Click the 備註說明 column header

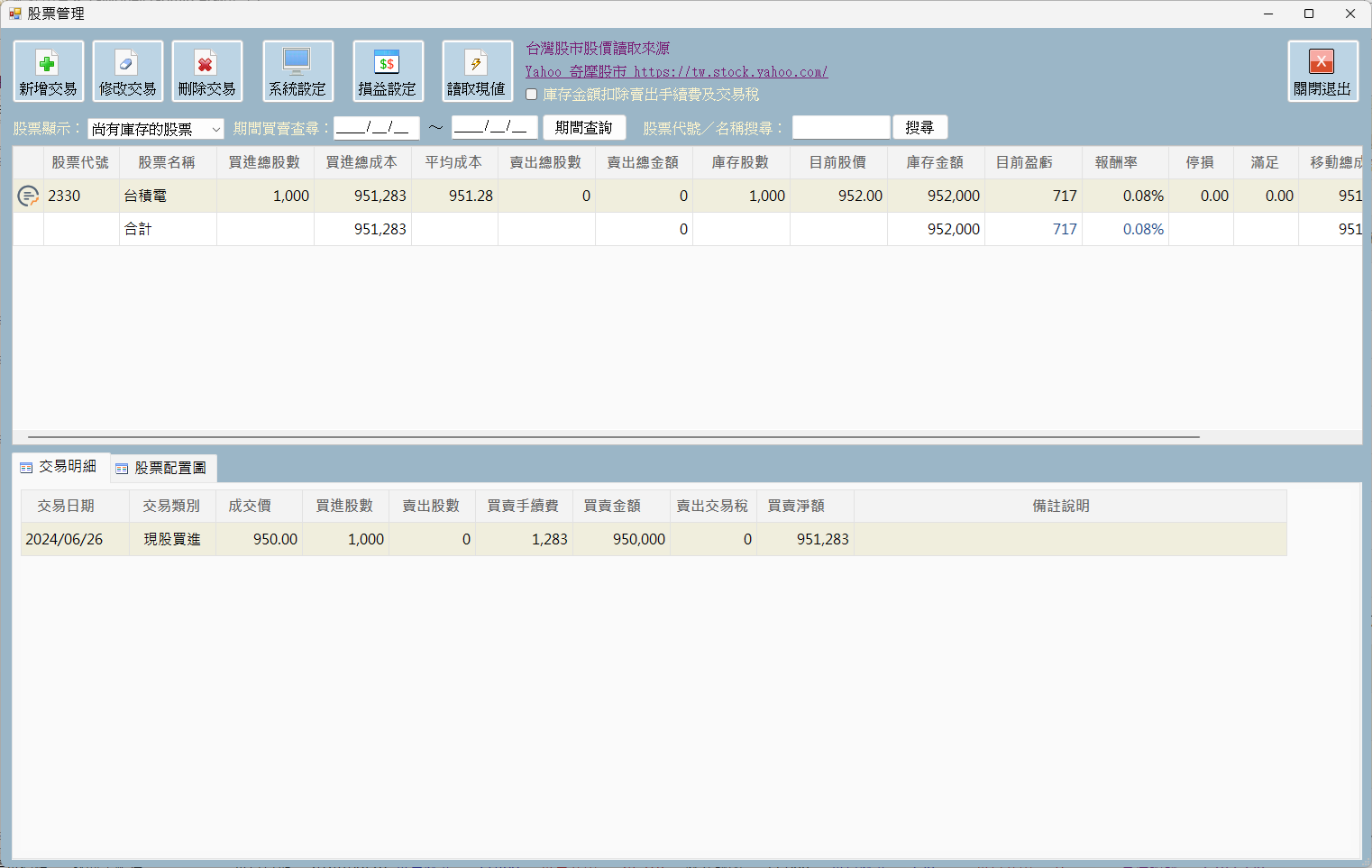tap(1070, 507)
